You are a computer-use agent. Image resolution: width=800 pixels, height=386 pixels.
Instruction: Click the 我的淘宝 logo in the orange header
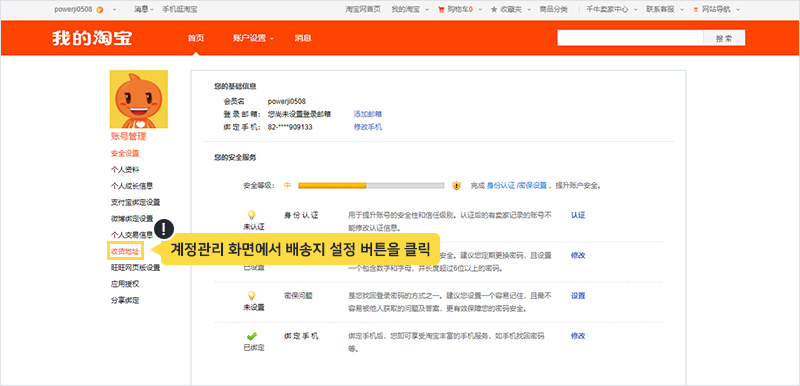coord(92,38)
